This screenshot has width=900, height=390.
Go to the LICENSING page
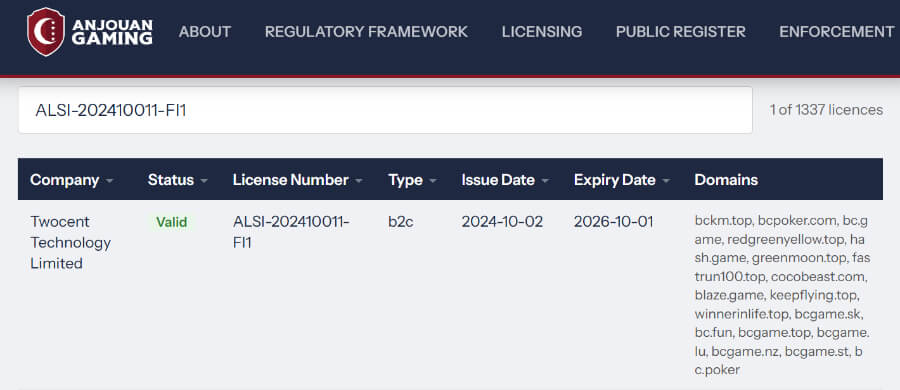(542, 32)
